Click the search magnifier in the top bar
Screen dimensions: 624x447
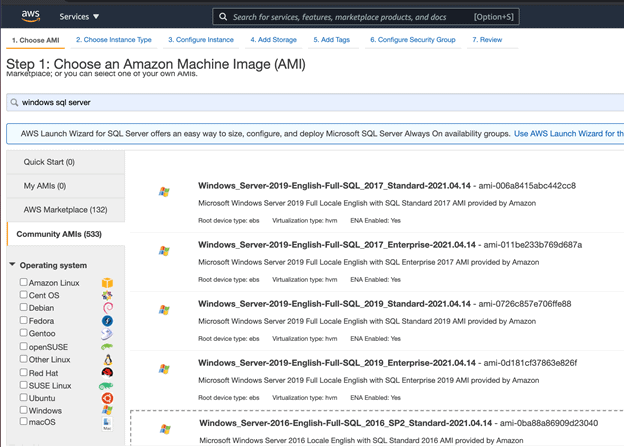(223, 17)
